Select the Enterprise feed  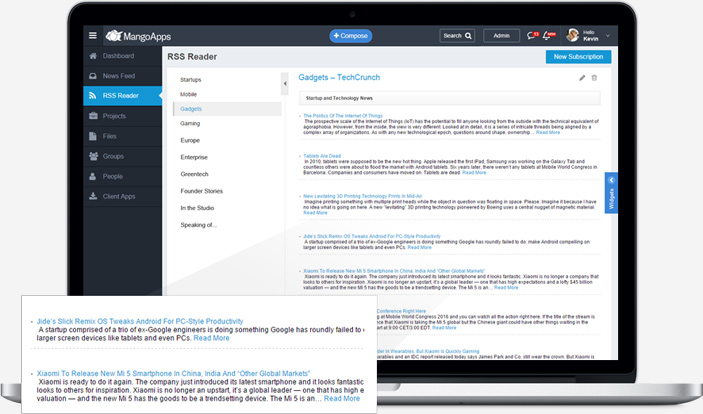[194, 157]
